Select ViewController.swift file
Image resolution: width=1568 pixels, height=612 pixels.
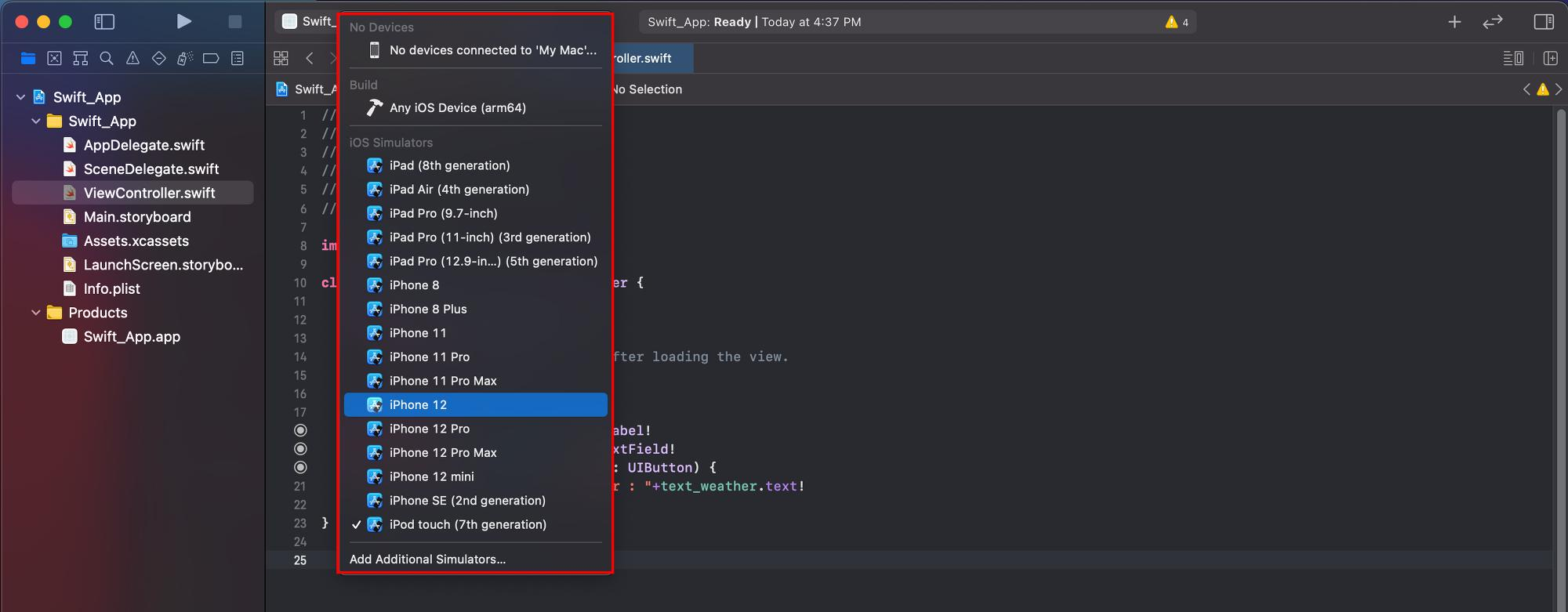(132, 193)
